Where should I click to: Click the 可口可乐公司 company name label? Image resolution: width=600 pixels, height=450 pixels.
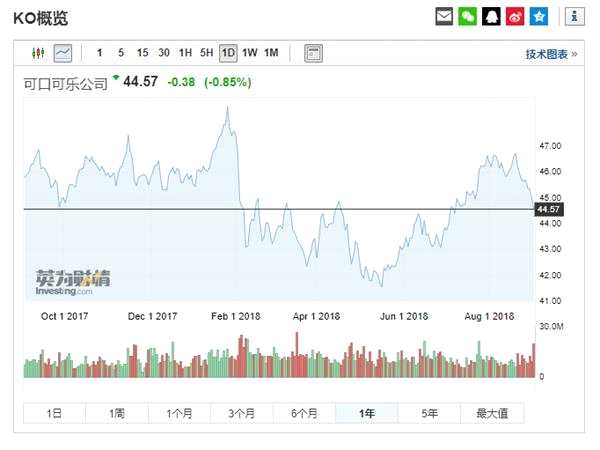(x=65, y=84)
